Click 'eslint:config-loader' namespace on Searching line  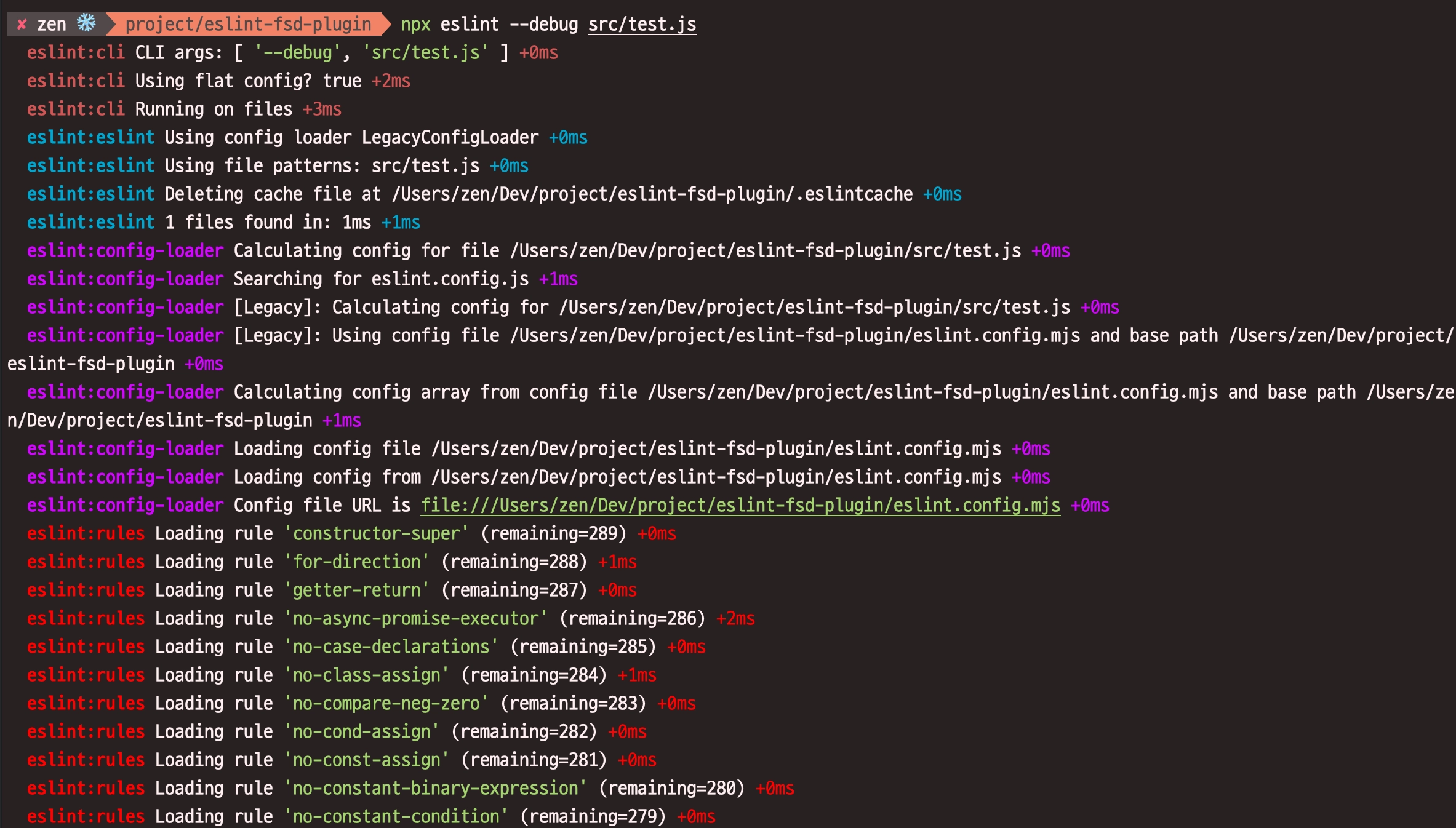pos(125,279)
